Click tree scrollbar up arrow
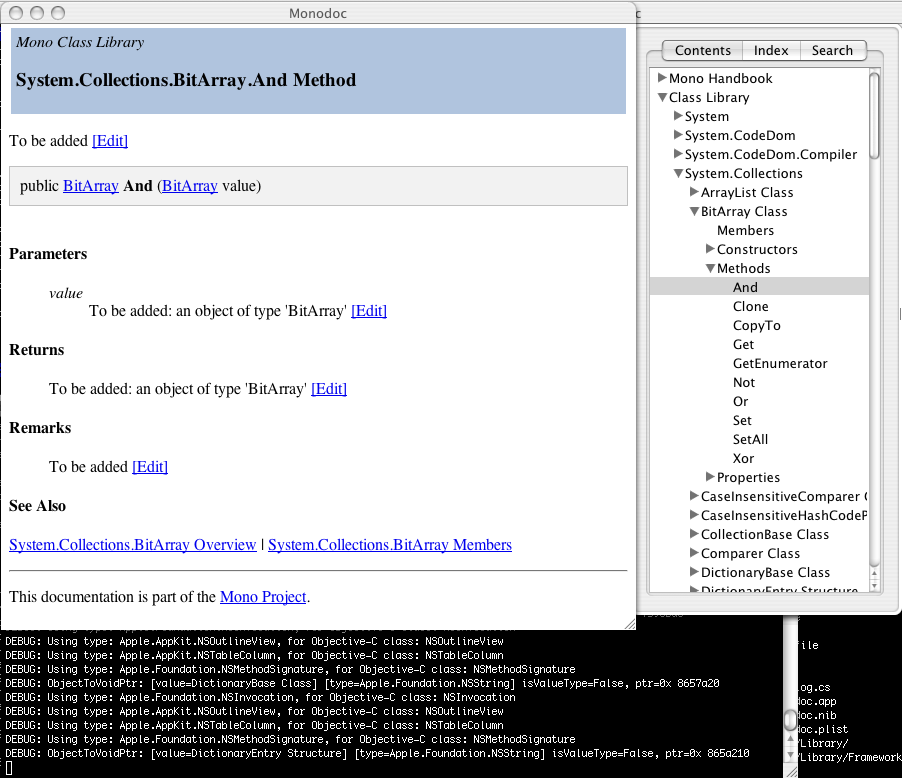The image size is (902, 778). point(874,573)
